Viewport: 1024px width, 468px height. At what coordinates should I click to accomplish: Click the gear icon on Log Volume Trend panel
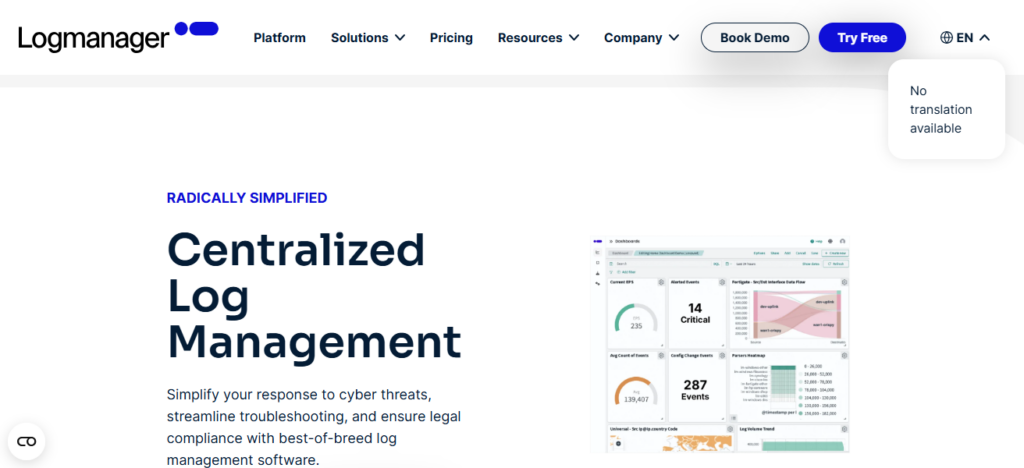844,429
